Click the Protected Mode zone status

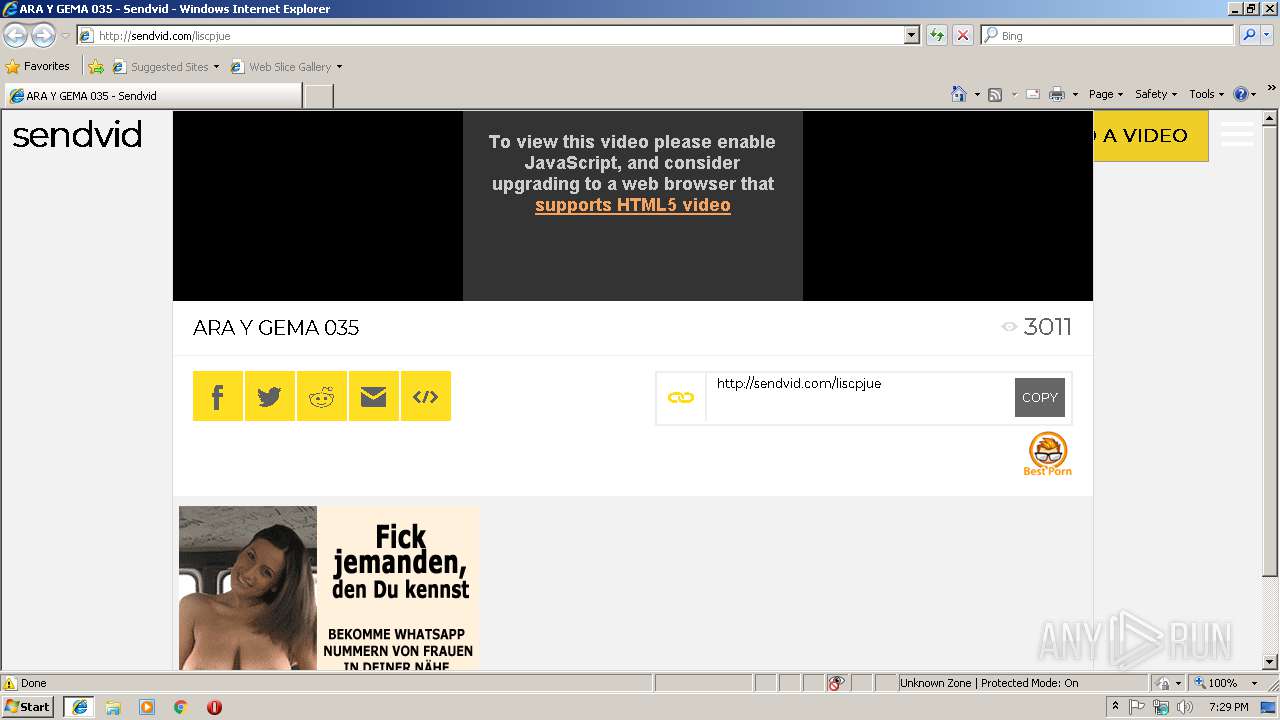988,683
